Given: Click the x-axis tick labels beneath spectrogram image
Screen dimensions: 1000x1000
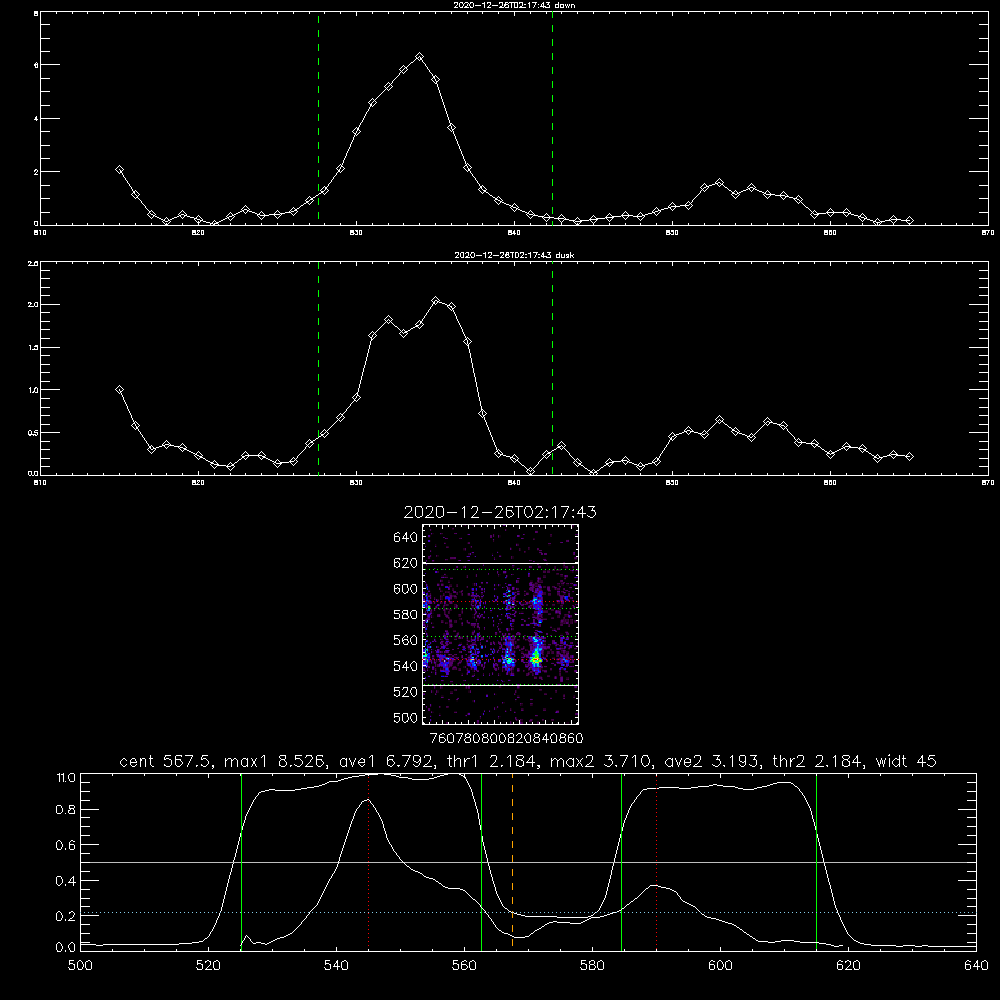Looking at the screenshot, I should coord(506,739).
